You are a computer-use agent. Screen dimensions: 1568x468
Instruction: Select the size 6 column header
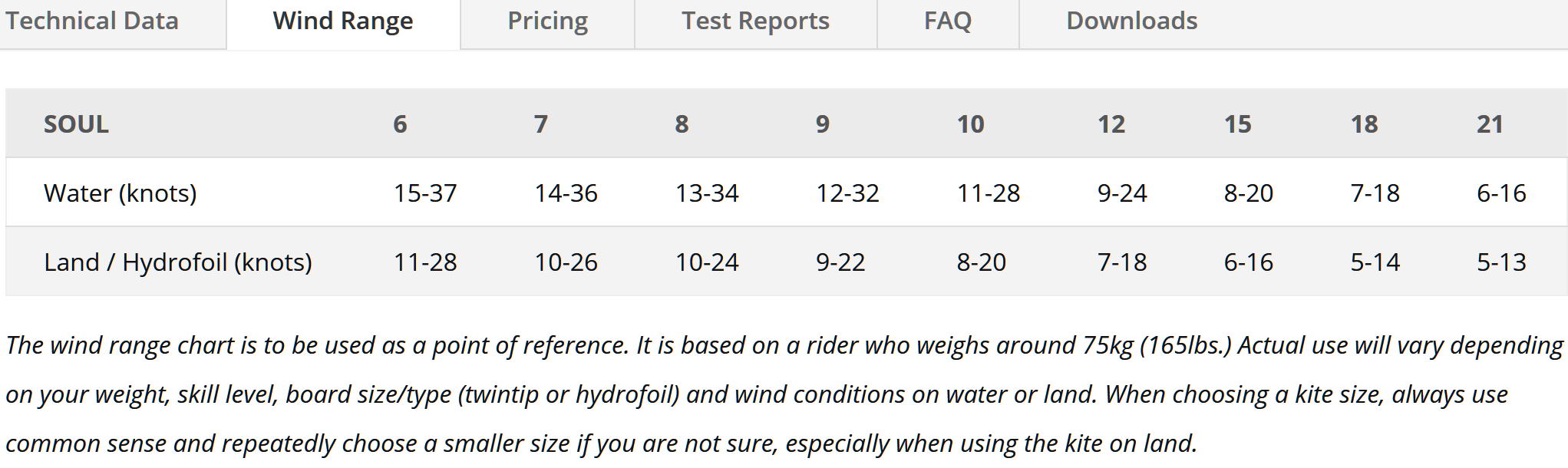400,124
